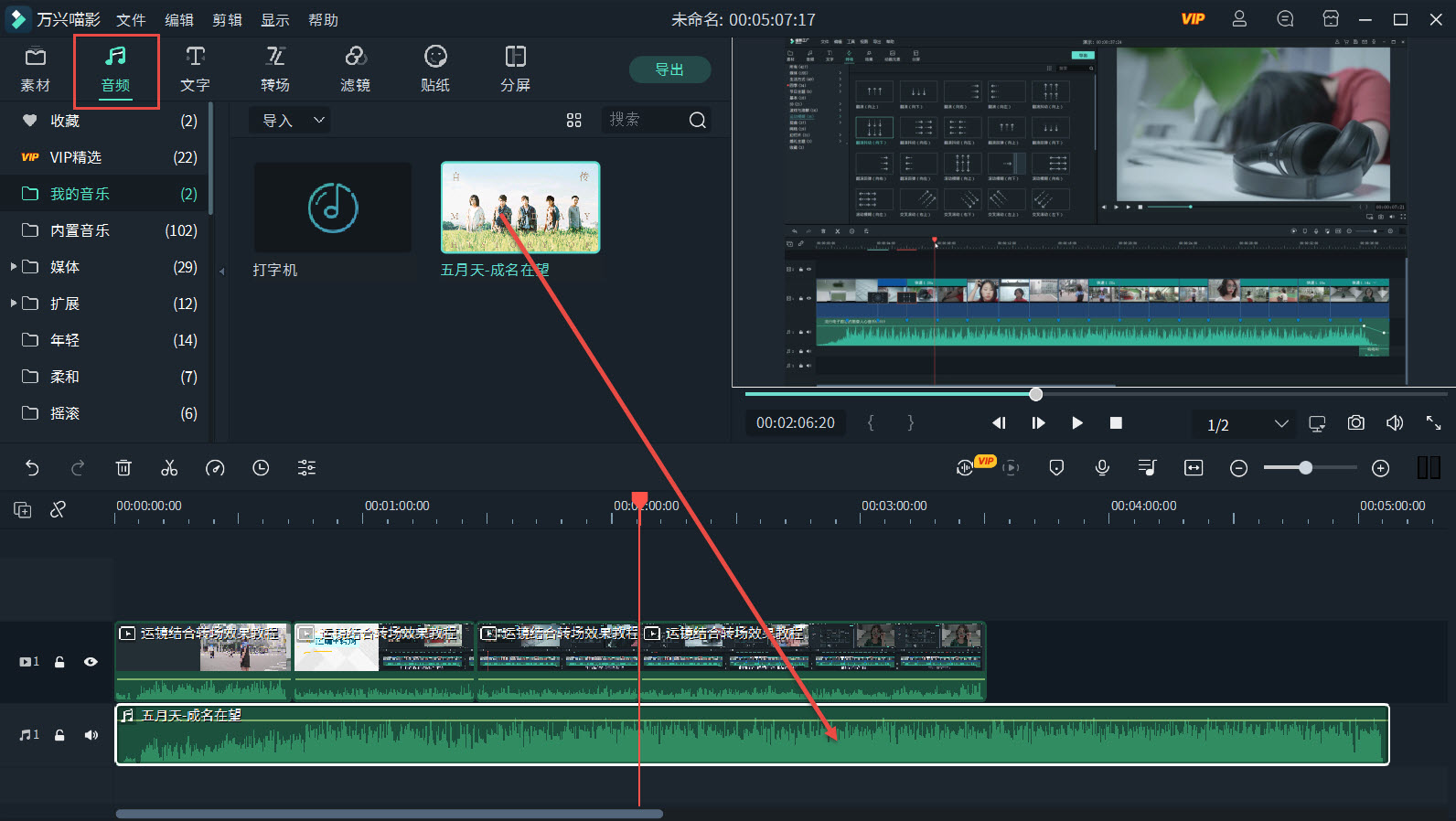Open the 文件 menu
1456x821 pixels.
click(x=131, y=20)
